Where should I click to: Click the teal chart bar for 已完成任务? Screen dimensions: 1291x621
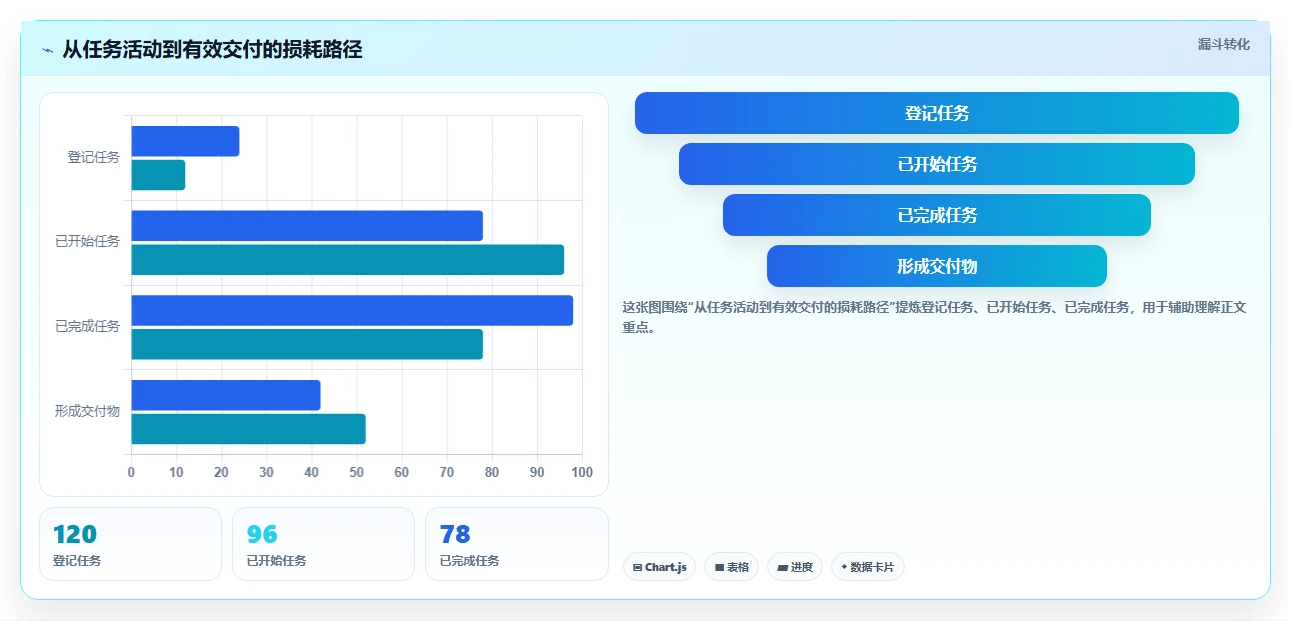(307, 344)
